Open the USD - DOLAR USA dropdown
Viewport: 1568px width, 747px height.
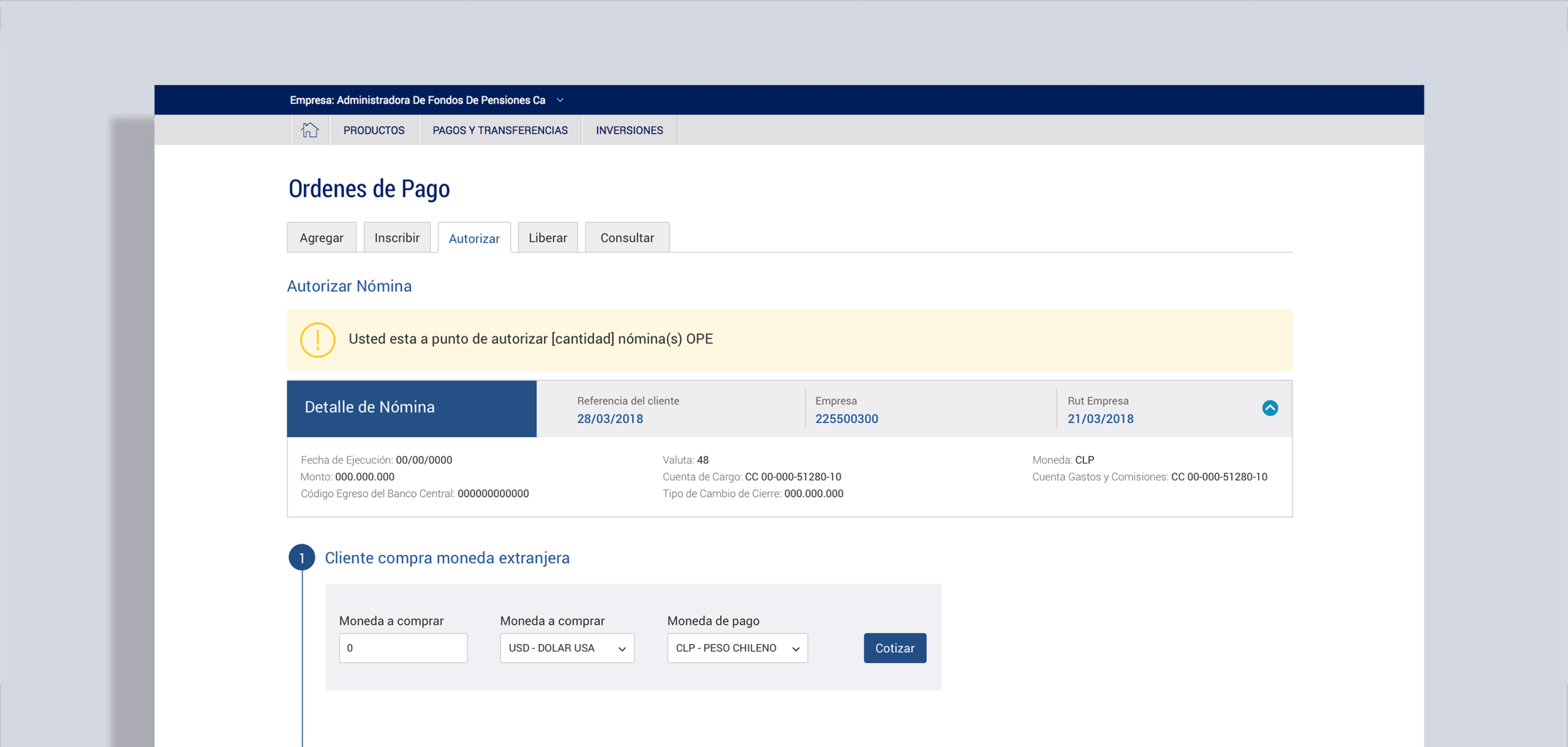pos(567,648)
